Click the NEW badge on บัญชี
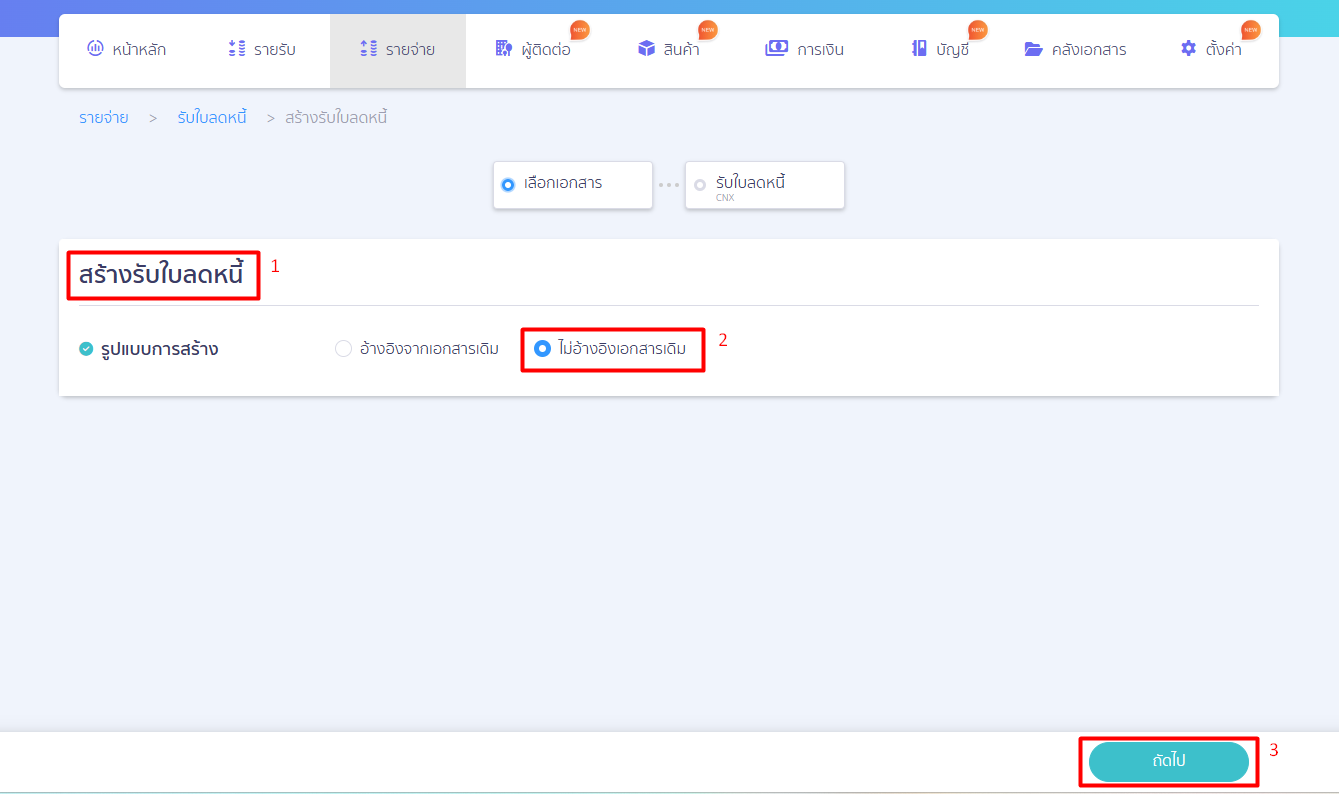The width and height of the screenshot is (1339, 794). (977, 30)
